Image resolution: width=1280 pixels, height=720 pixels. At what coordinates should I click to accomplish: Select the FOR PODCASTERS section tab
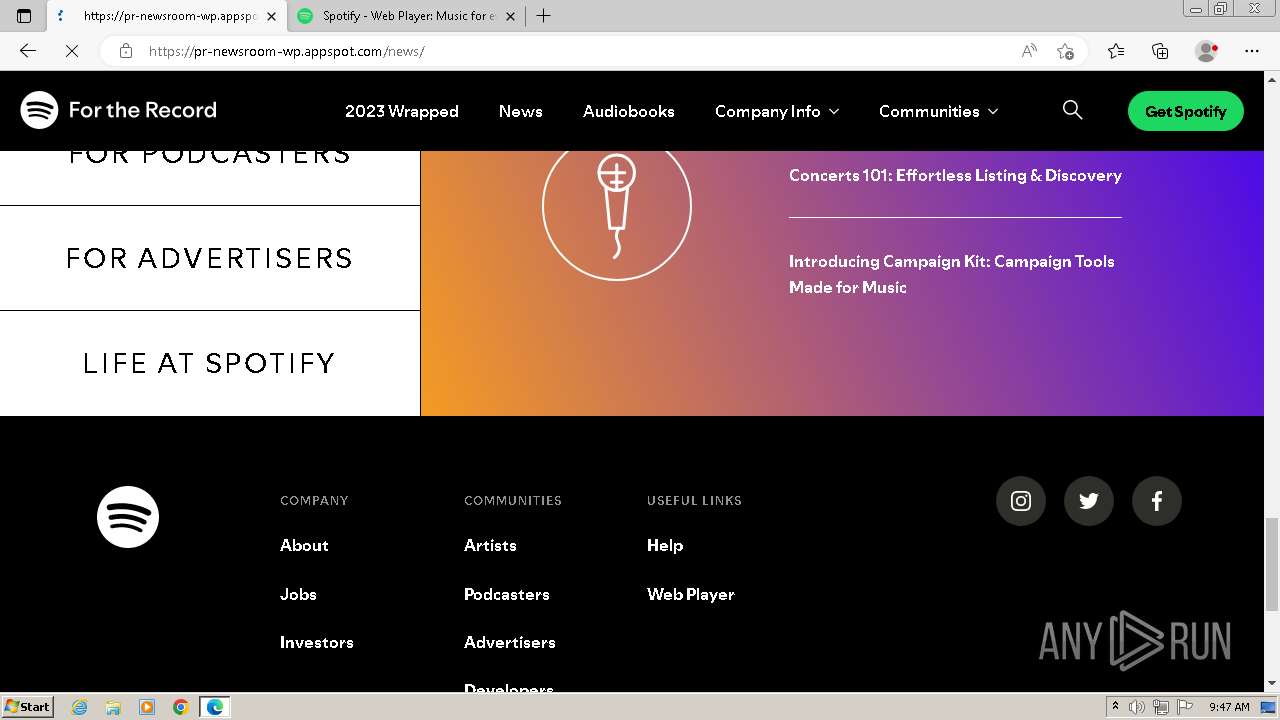coord(210,178)
